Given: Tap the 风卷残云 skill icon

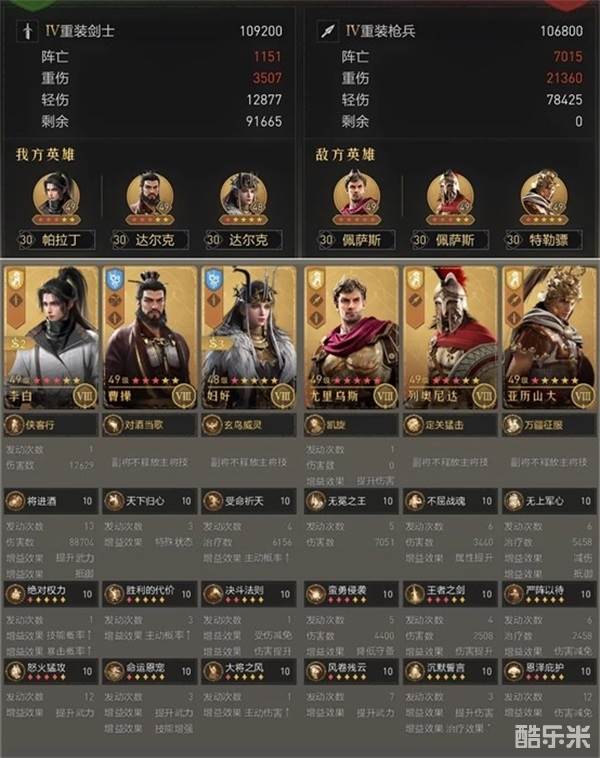Looking at the screenshot, I should [x=315, y=671].
